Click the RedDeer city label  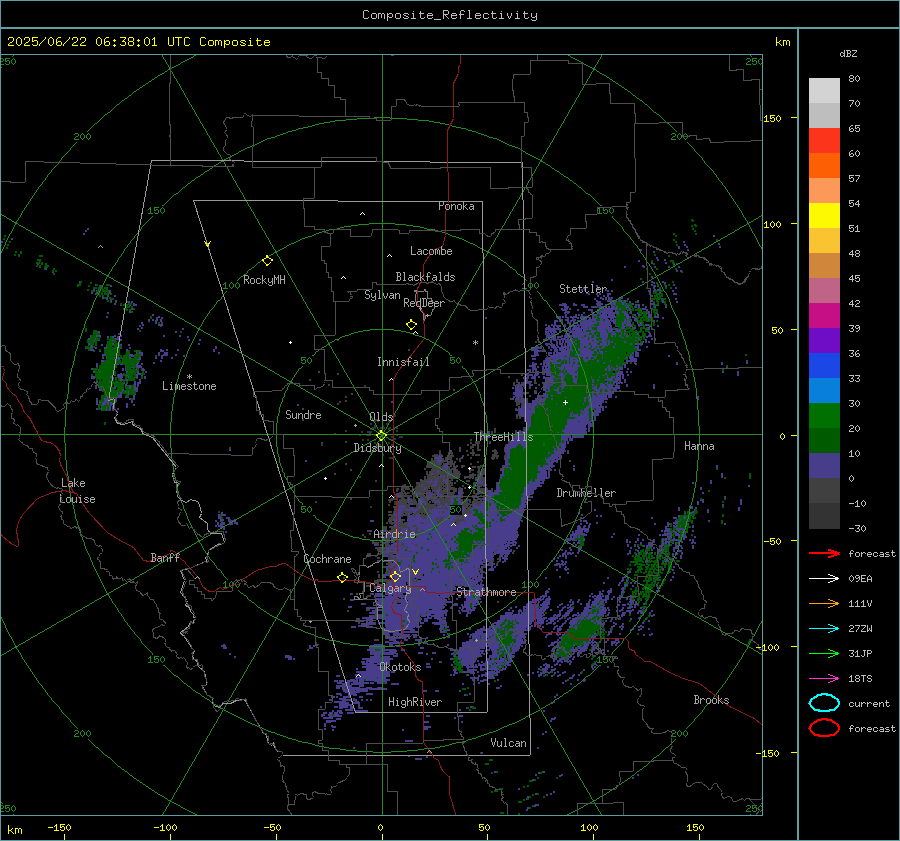tap(424, 303)
